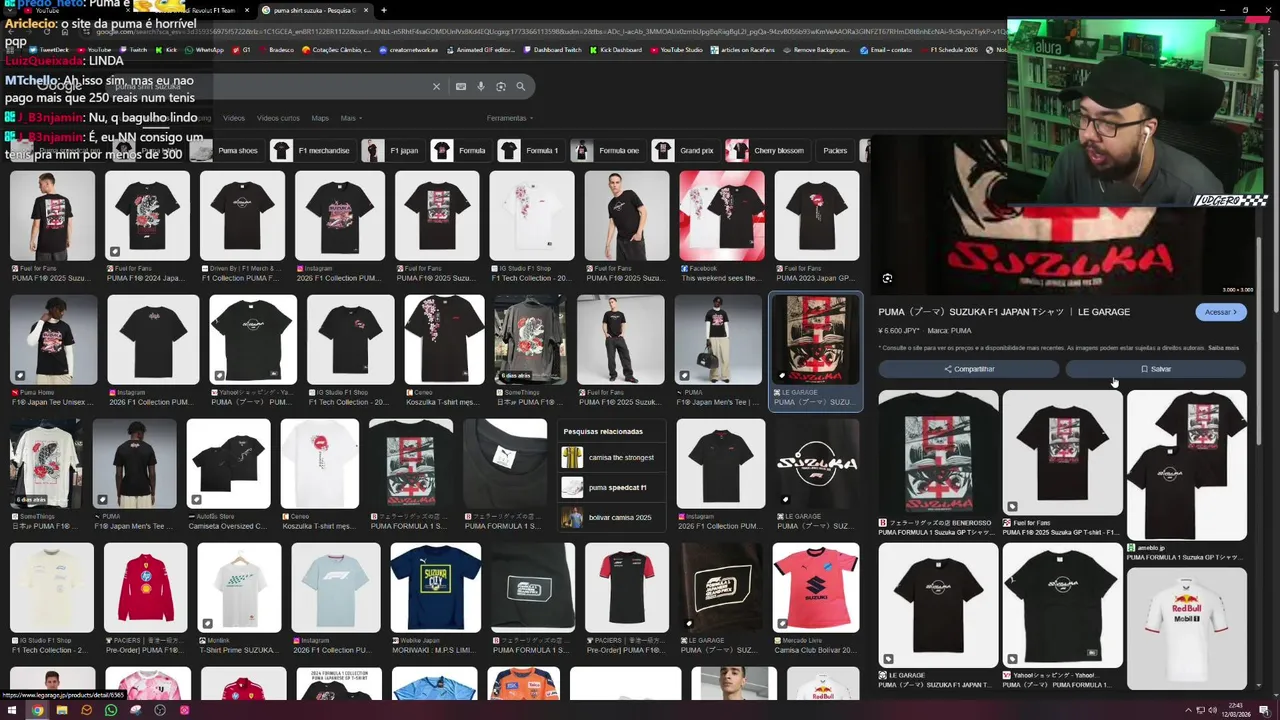Open the white Red Bull Mobil 1 shirt thumbnail

point(1187,628)
